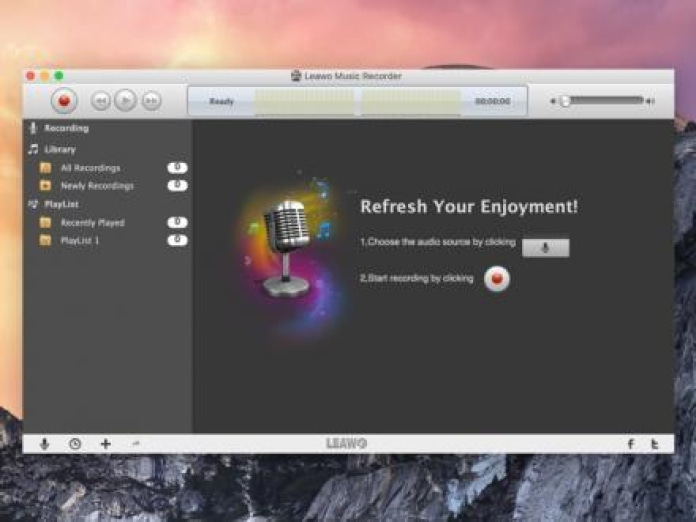Open Leawo Facebook page icon
The width and height of the screenshot is (696, 522).
[631, 444]
